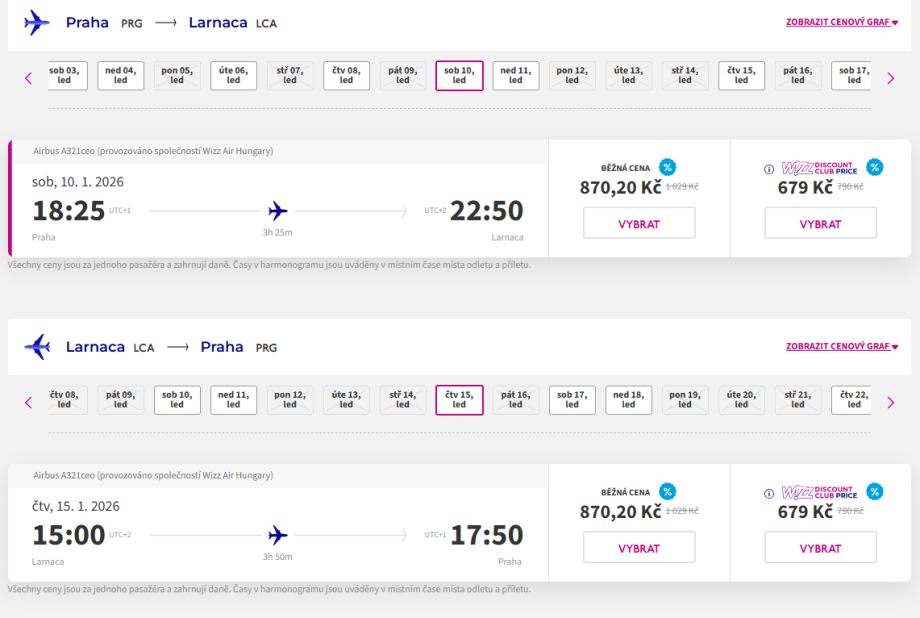Open info icon beside outbound Discount Club price
920x618 pixels.
pos(769,169)
